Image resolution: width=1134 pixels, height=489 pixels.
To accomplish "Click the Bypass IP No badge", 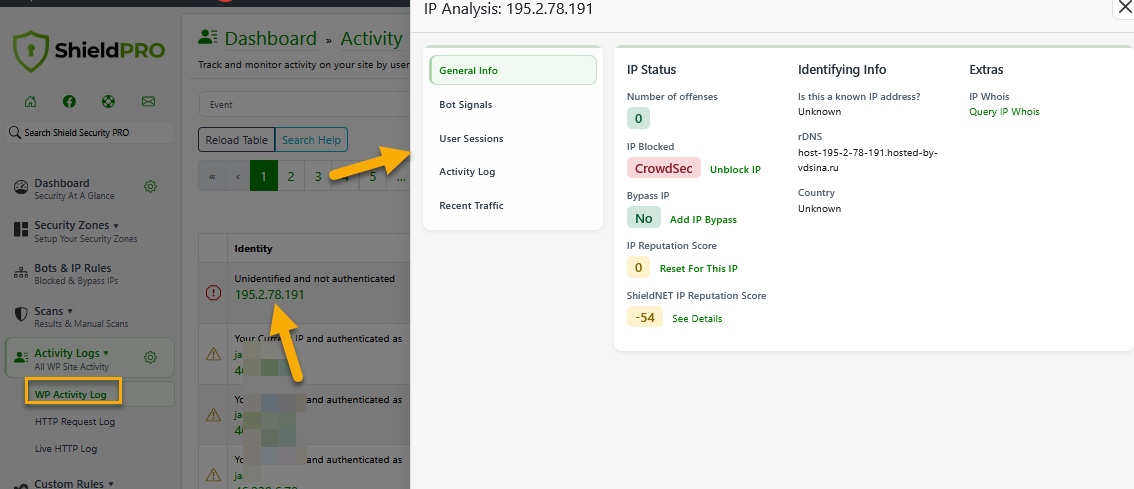I will (644, 218).
